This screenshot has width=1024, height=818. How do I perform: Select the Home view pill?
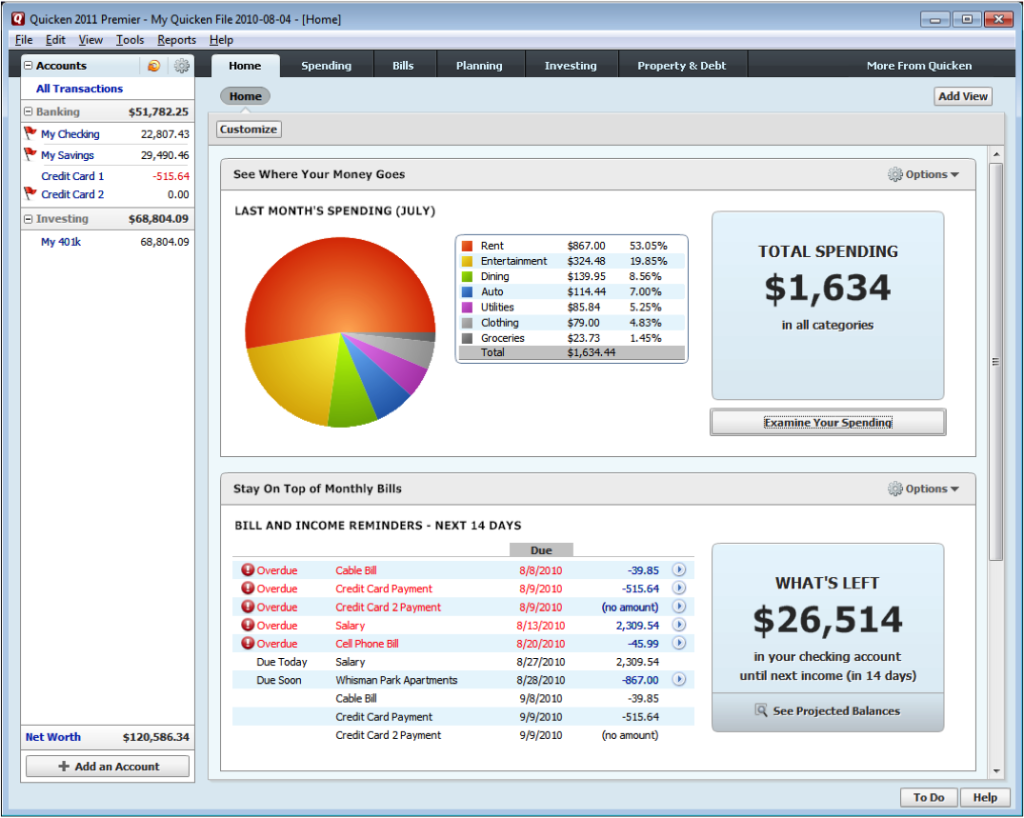(245, 96)
